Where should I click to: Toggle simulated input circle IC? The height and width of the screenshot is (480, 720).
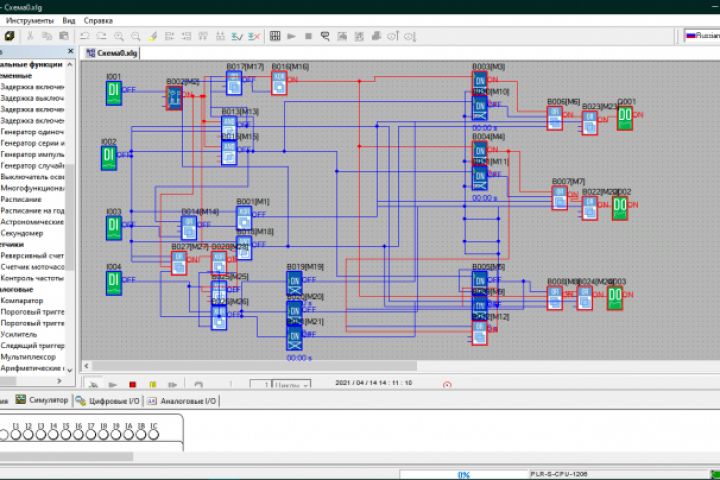[153, 434]
